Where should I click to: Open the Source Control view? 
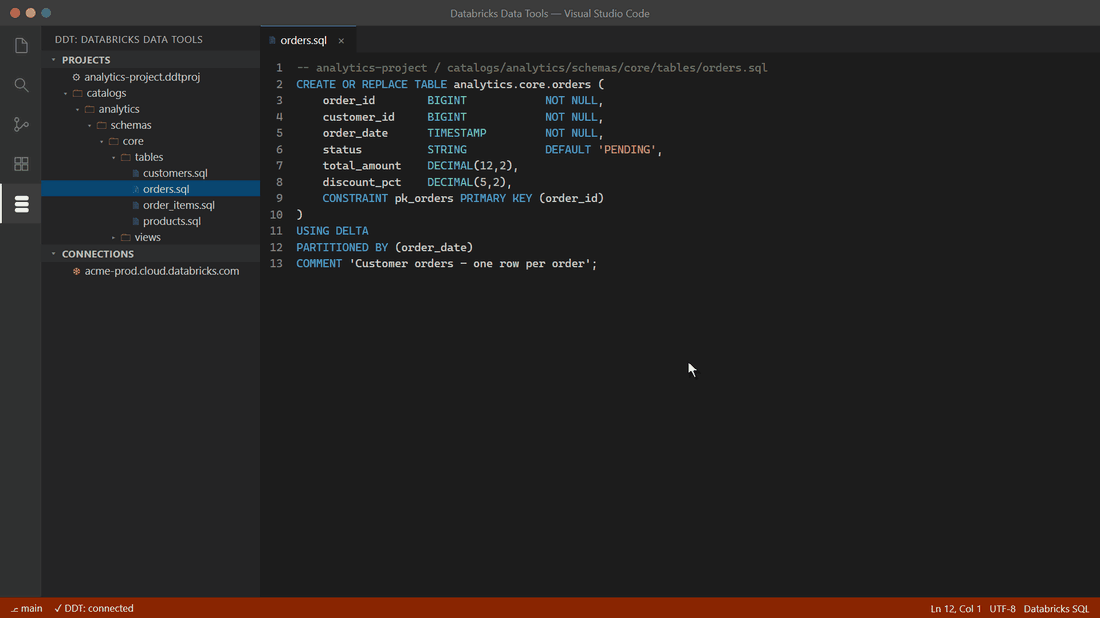(21, 125)
